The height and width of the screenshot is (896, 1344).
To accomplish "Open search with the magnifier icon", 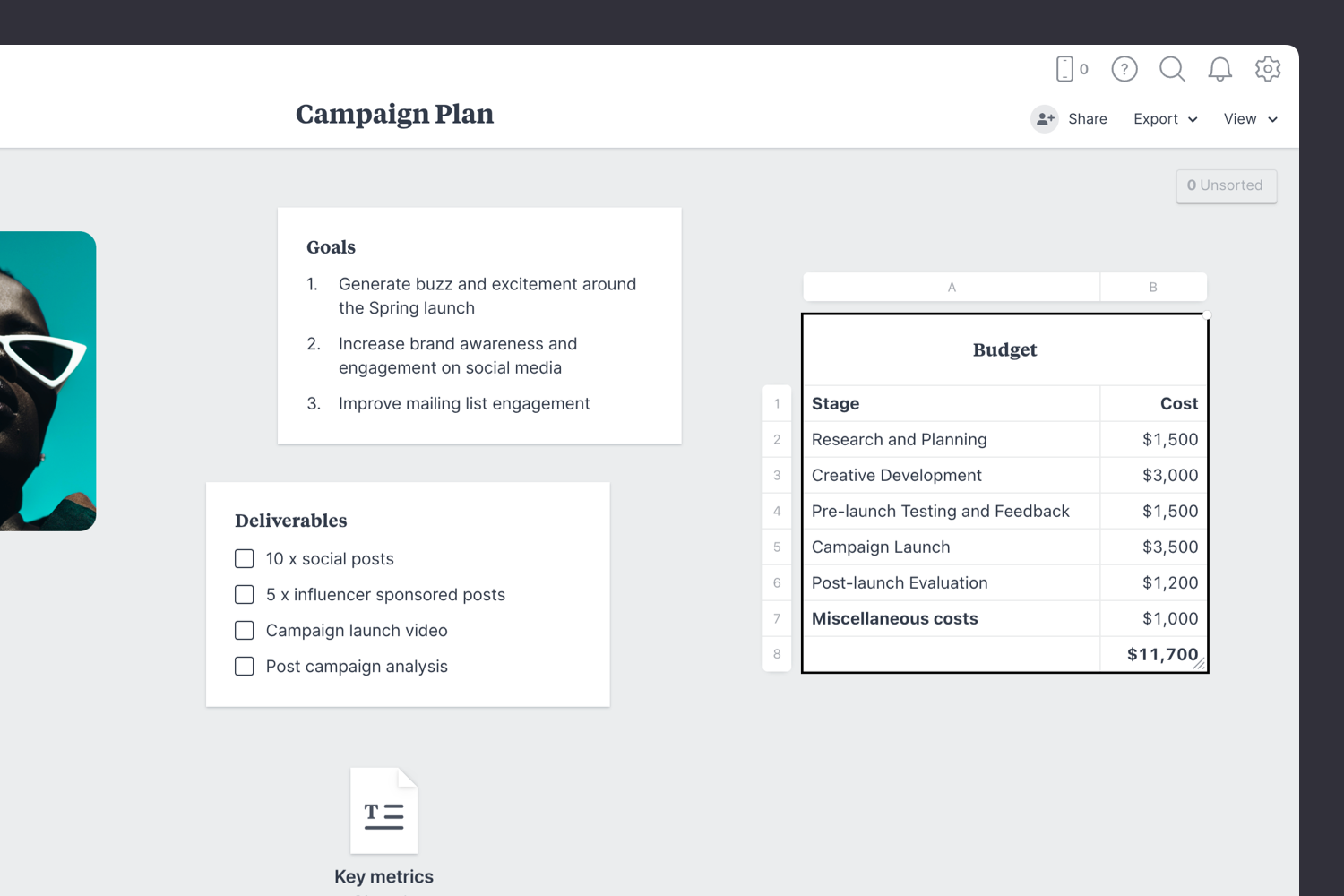I will pos(1172,69).
